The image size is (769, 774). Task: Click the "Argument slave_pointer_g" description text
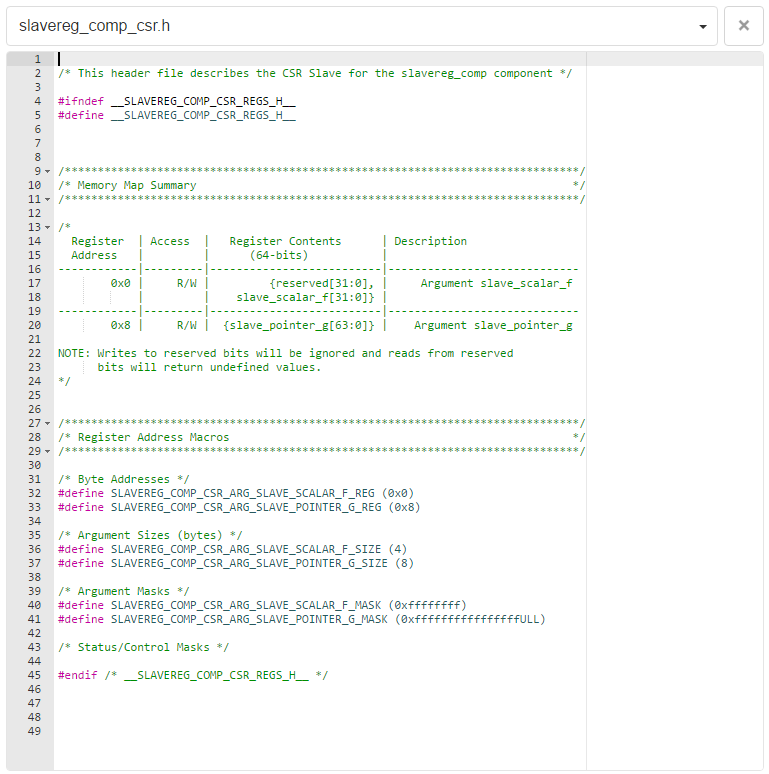tap(492, 325)
